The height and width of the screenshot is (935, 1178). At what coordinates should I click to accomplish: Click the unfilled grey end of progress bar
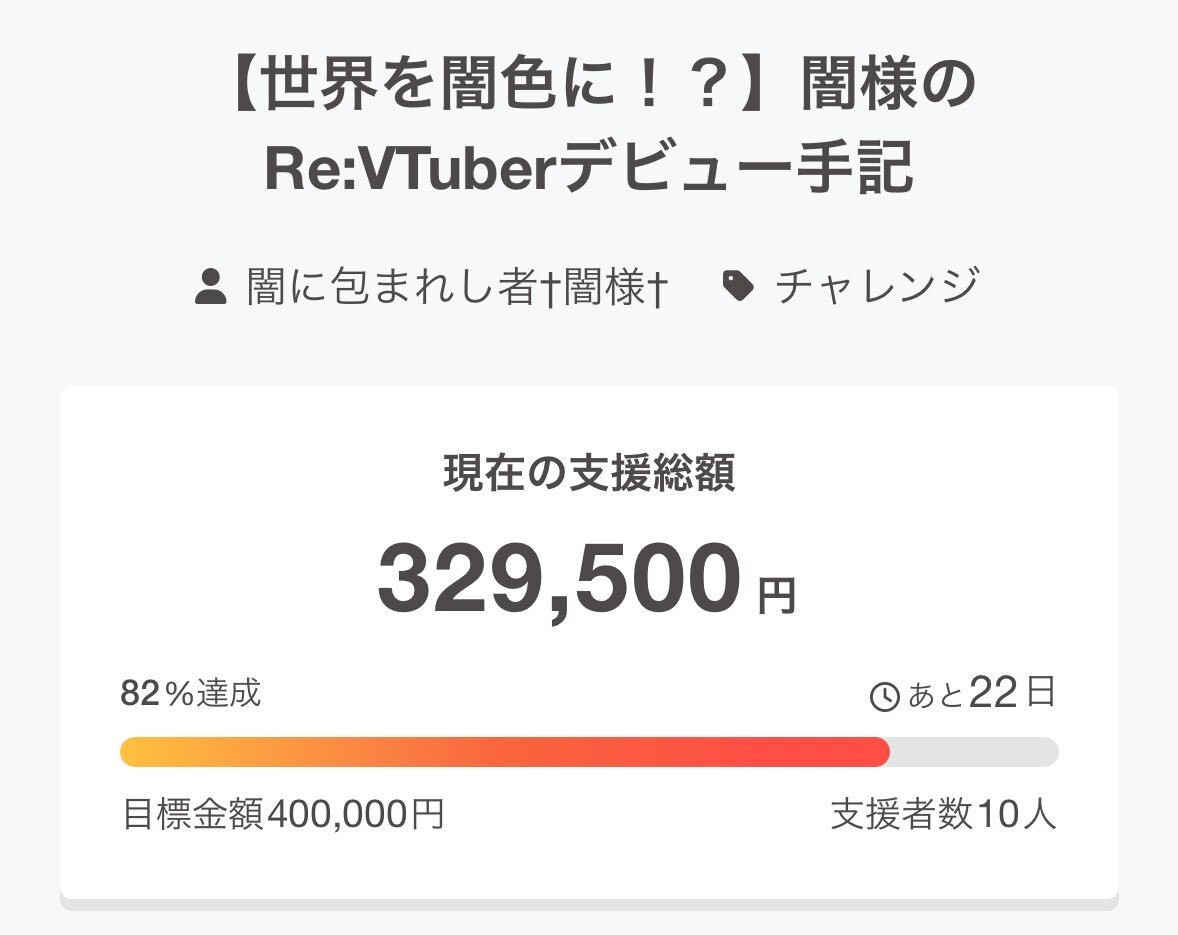point(974,752)
